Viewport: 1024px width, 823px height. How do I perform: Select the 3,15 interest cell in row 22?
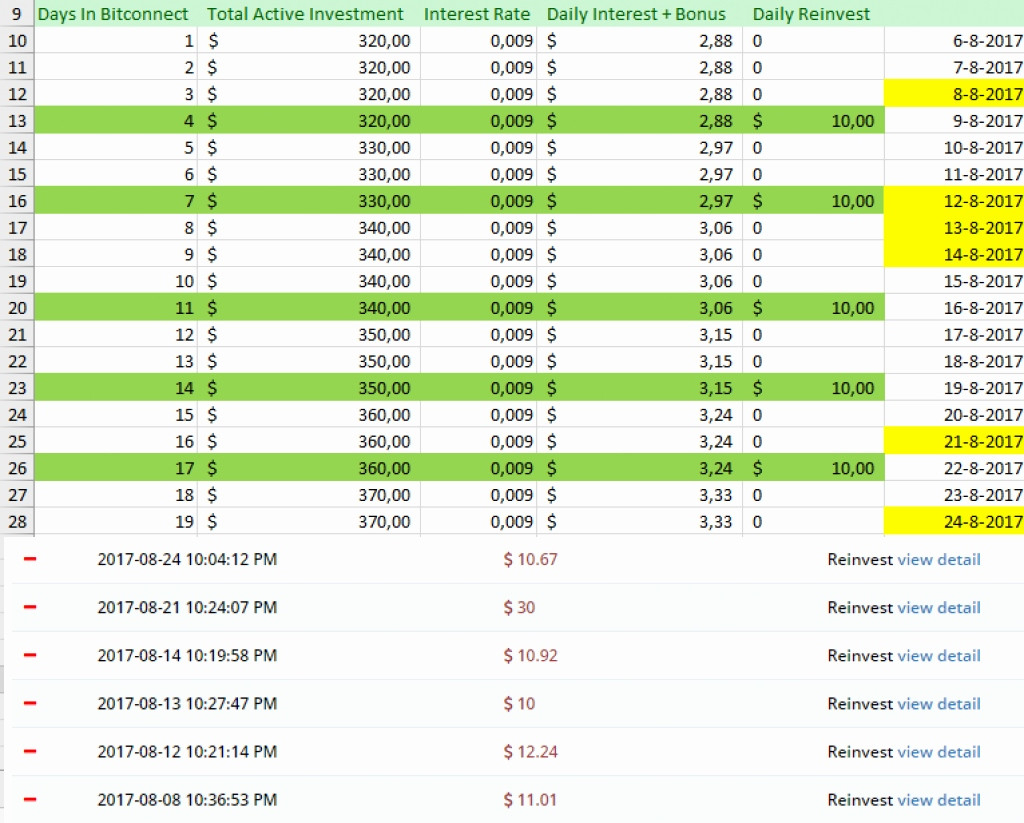point(639,361)
